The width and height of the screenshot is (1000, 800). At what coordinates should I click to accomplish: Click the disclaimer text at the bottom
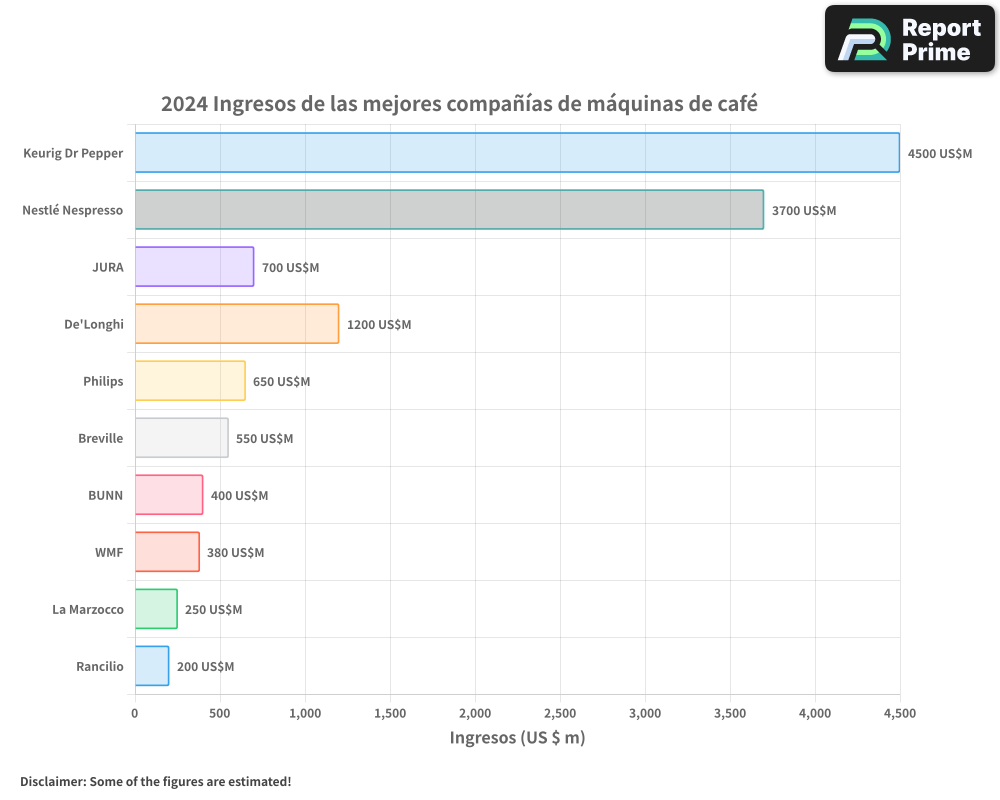pyautogui.click(x=155, y=782)
